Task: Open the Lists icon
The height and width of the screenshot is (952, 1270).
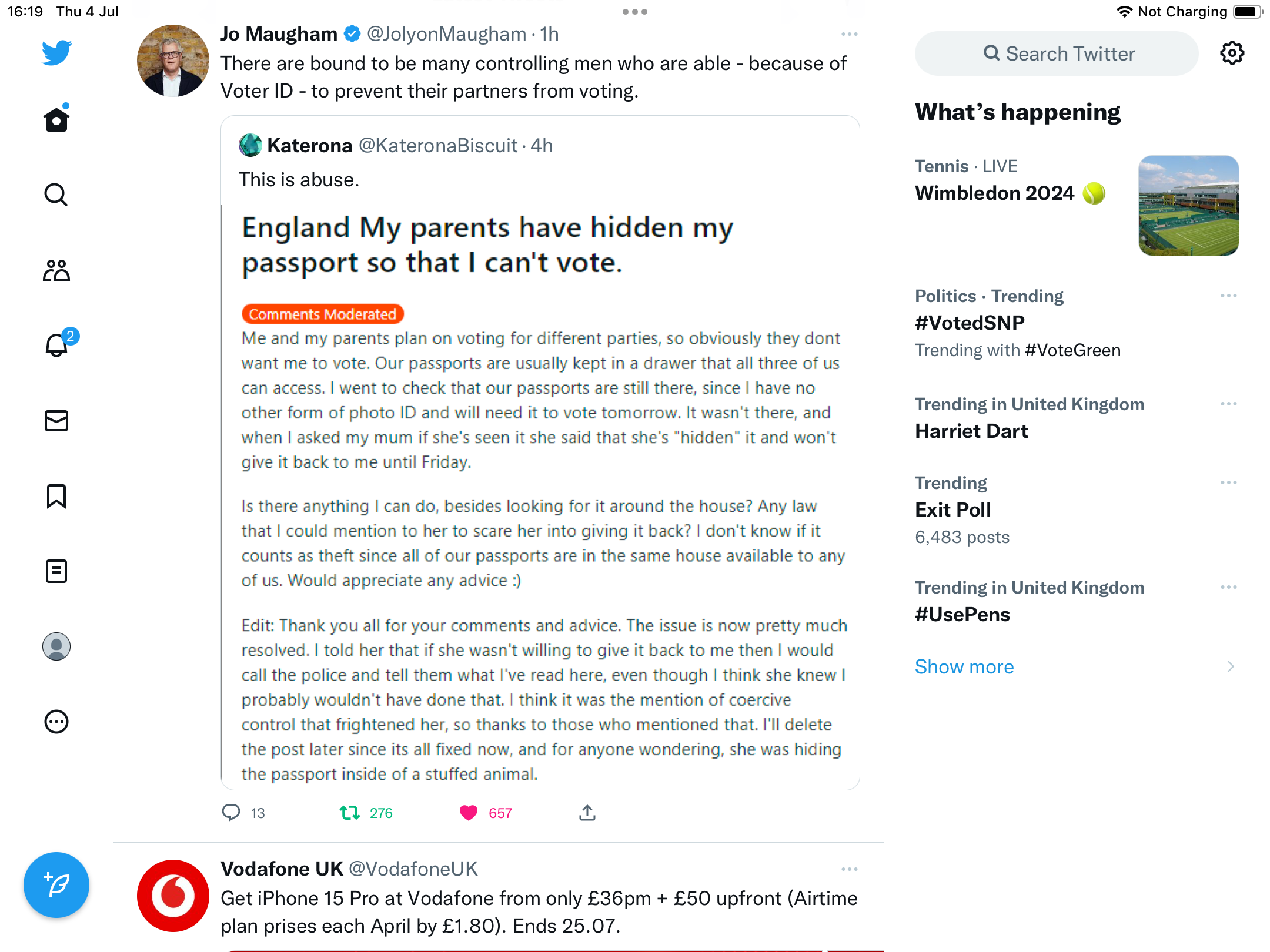Action: pyautogui.click(x=56, y=571)
